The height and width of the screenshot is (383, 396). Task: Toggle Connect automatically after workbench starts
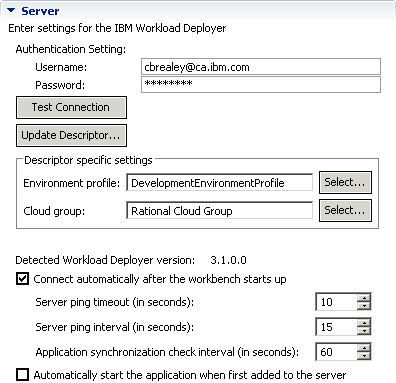[x=22, y=279]
